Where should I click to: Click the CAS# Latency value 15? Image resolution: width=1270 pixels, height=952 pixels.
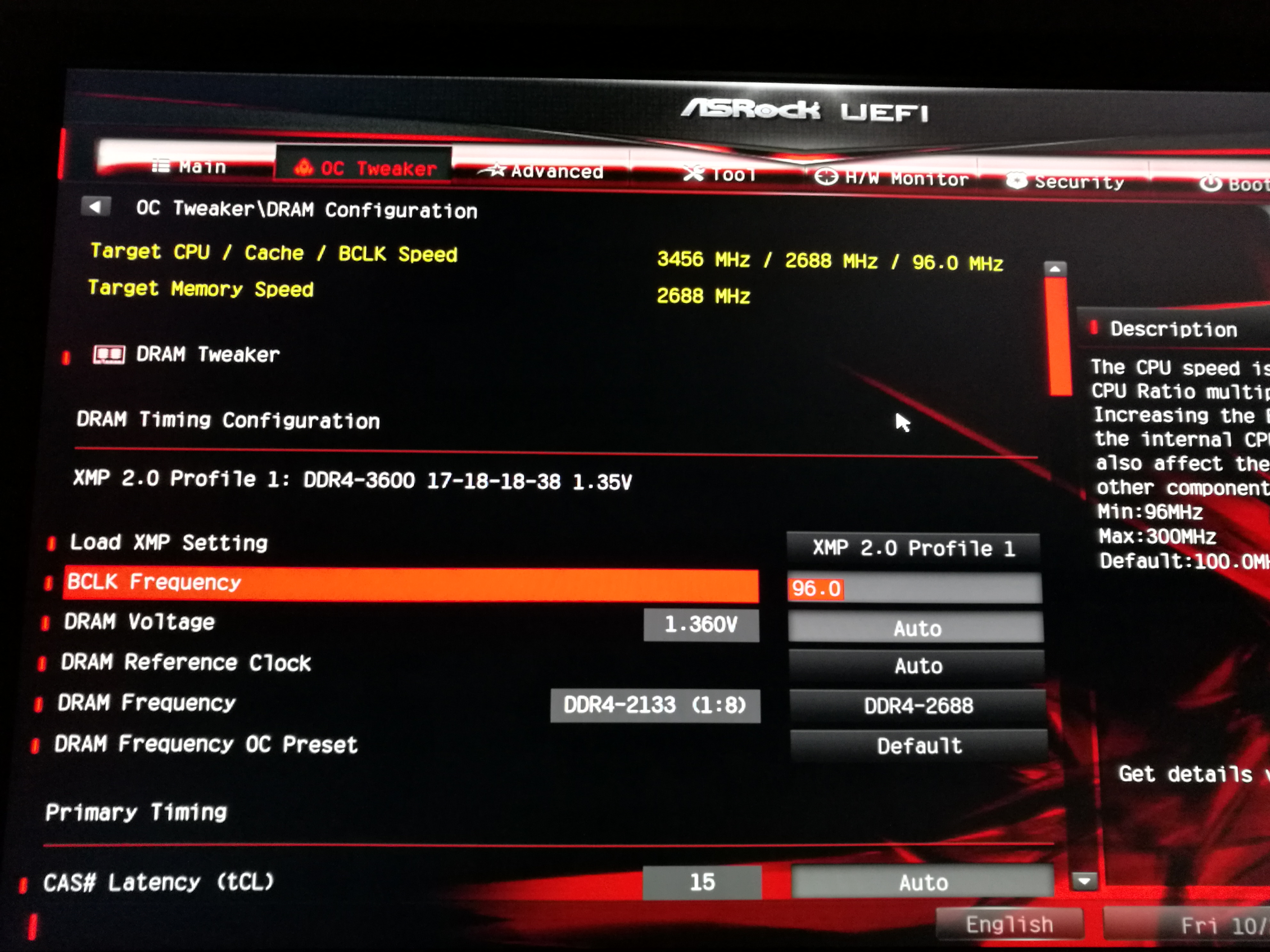(x=702, y=883)
